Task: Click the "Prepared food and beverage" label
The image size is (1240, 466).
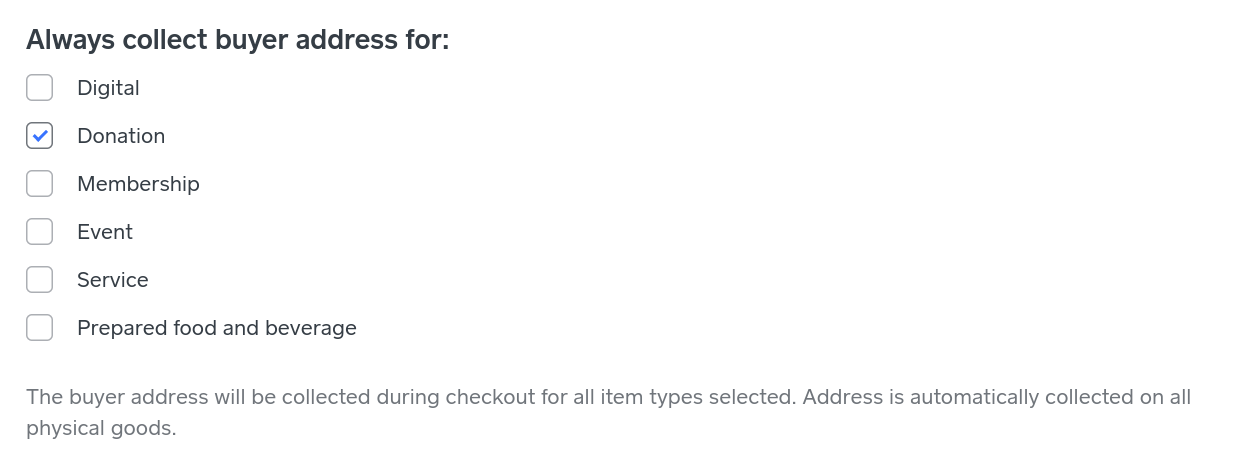Action: [217, 328]
